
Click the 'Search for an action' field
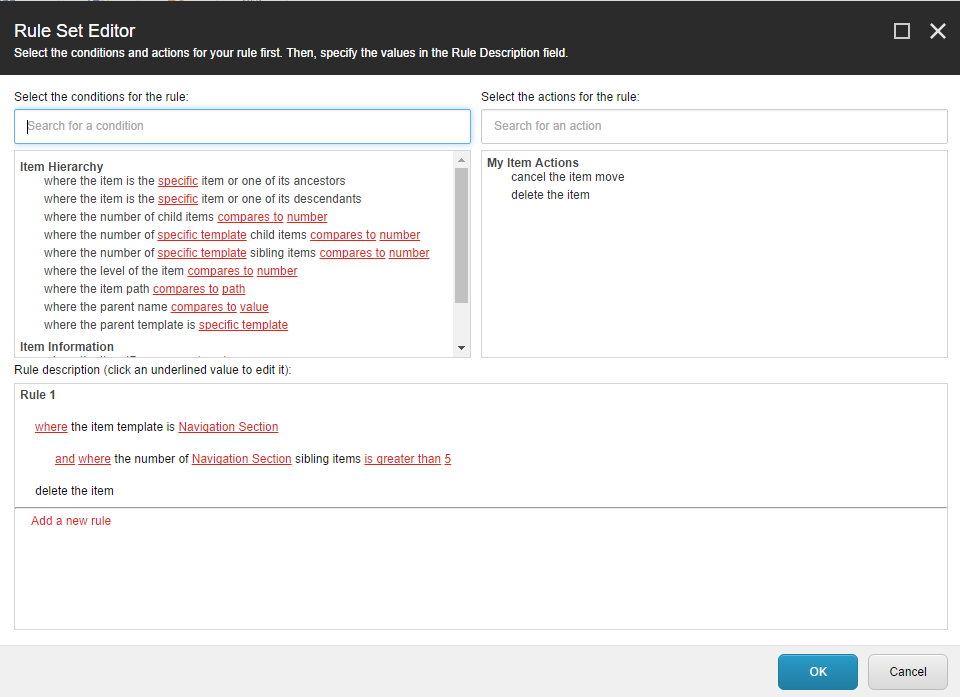(713, 126)
